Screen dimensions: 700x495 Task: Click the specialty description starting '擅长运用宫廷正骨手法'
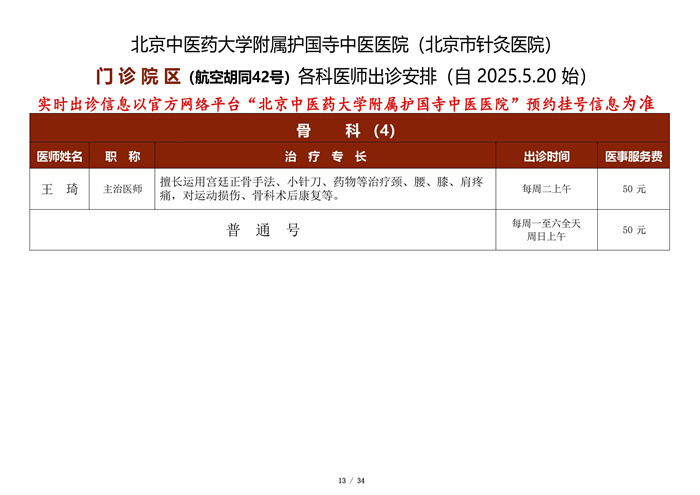(x=322, y=189)
